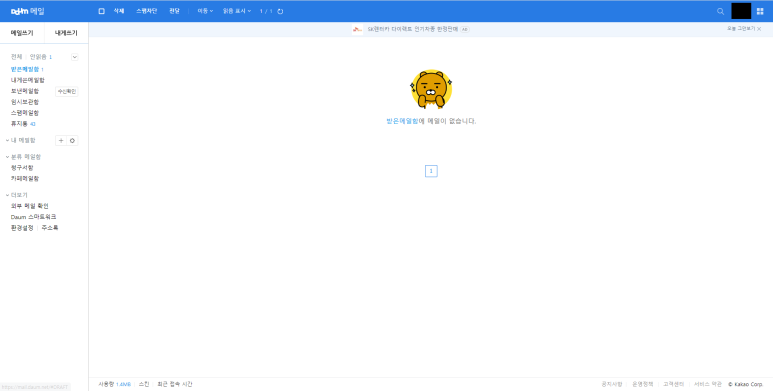Click 내게쓰기 write-to-me tab
This screenshot has height=391, width=773.
[x=66, y=33]
